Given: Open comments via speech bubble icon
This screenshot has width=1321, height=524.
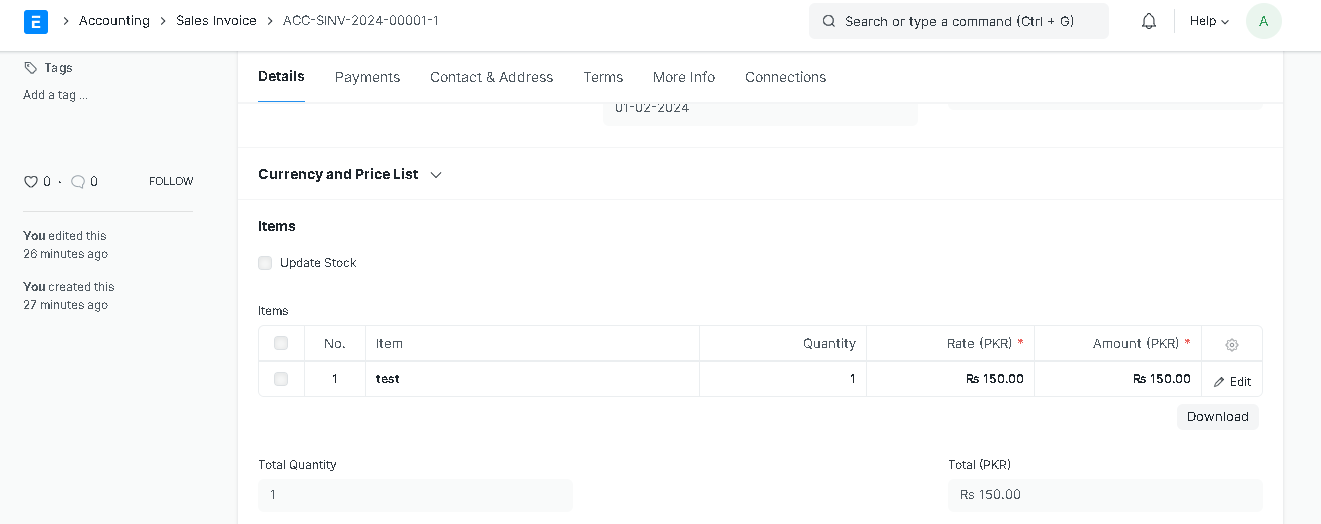Looking at the screenshot, I should (x=78, y=182).
